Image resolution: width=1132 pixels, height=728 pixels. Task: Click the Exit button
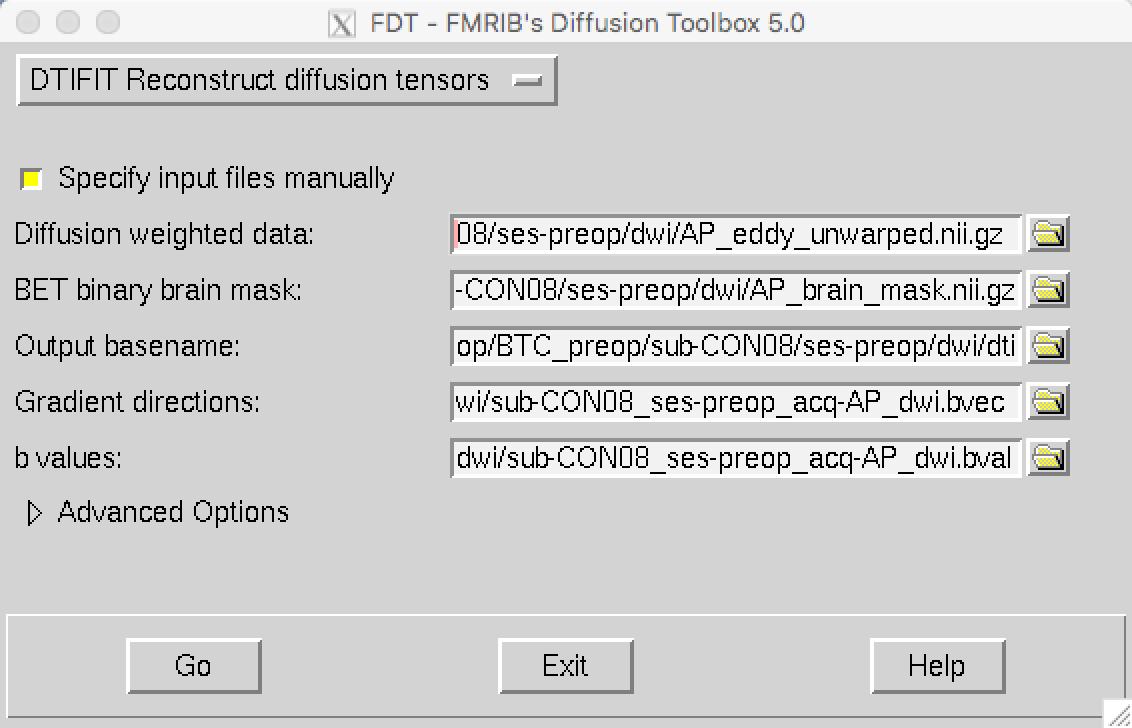(565, 666)
